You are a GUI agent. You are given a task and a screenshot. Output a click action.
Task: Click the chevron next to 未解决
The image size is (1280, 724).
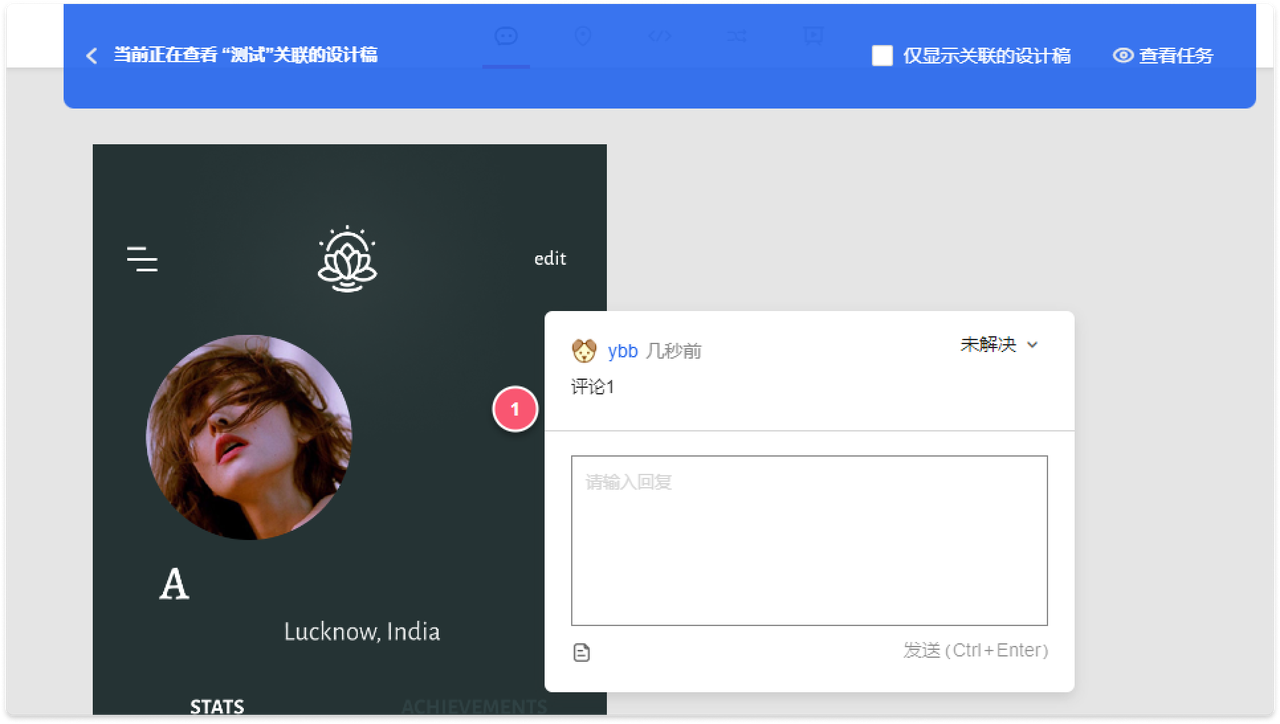[x=1033, y=345]
